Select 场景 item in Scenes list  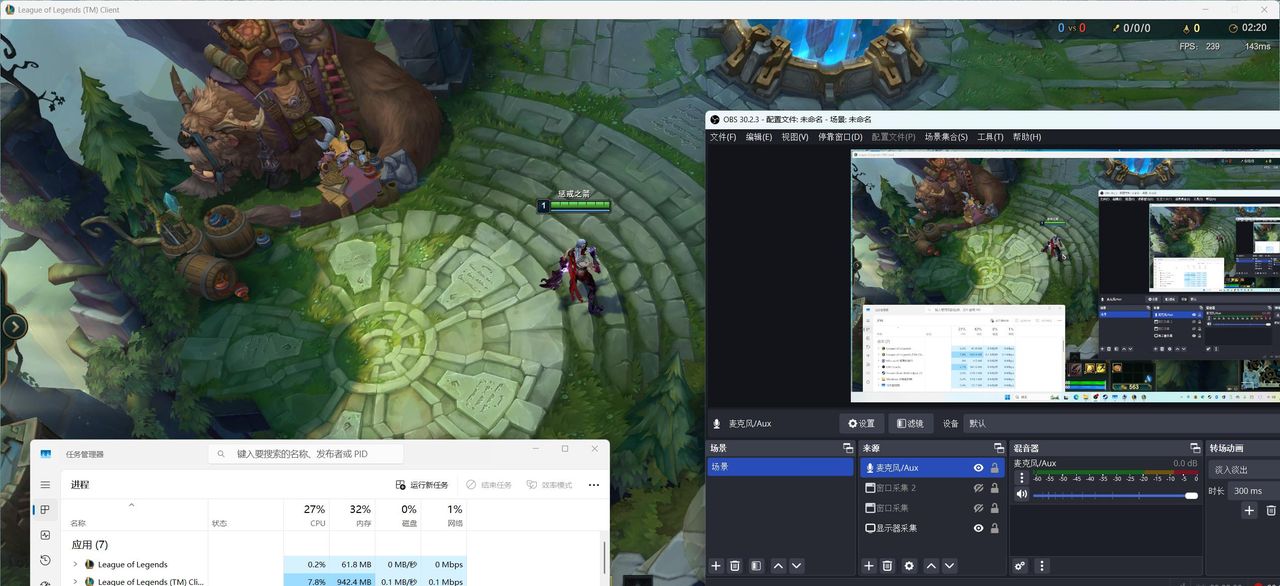coord(780,467)
